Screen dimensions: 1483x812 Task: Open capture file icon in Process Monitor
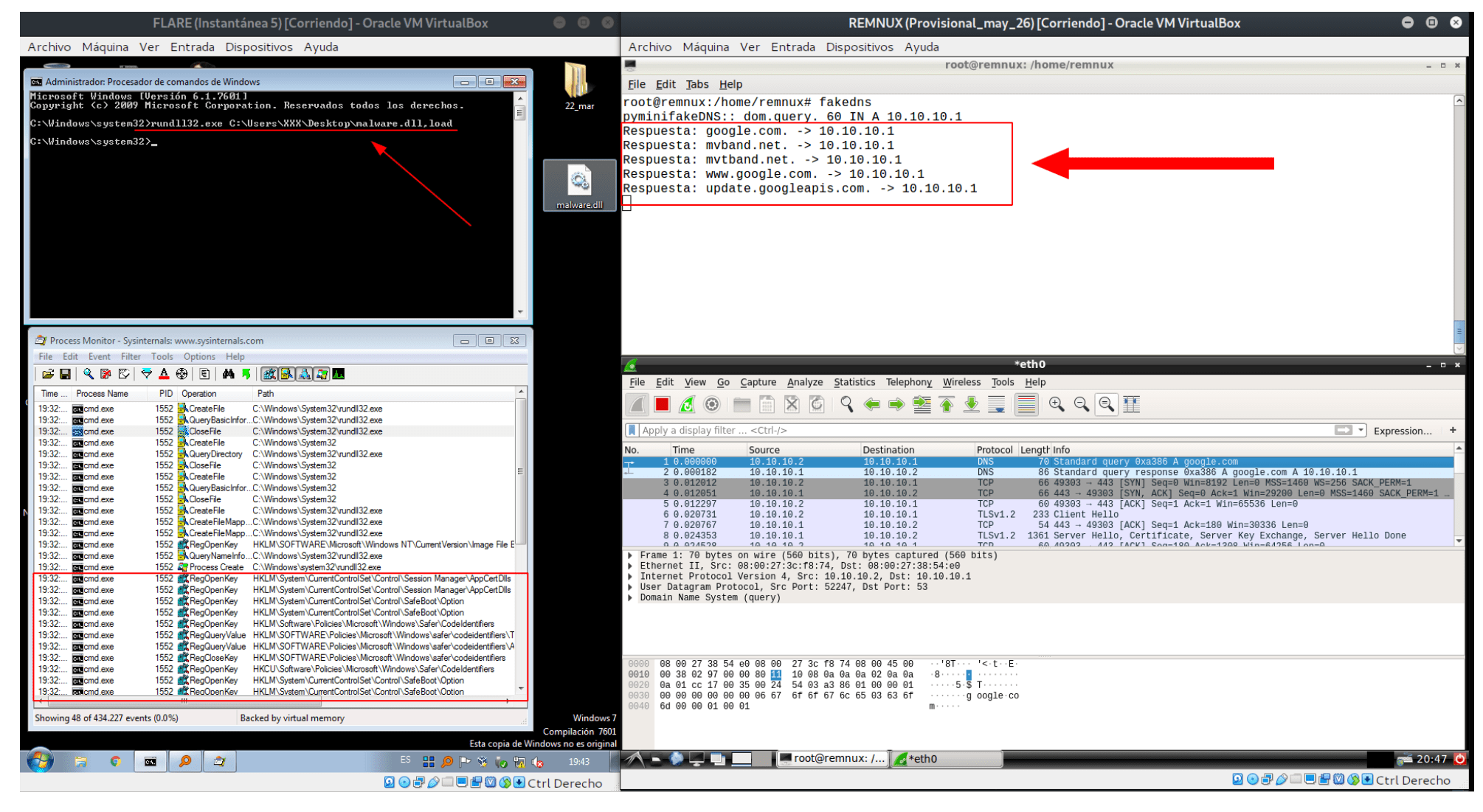tap(48, 375)
